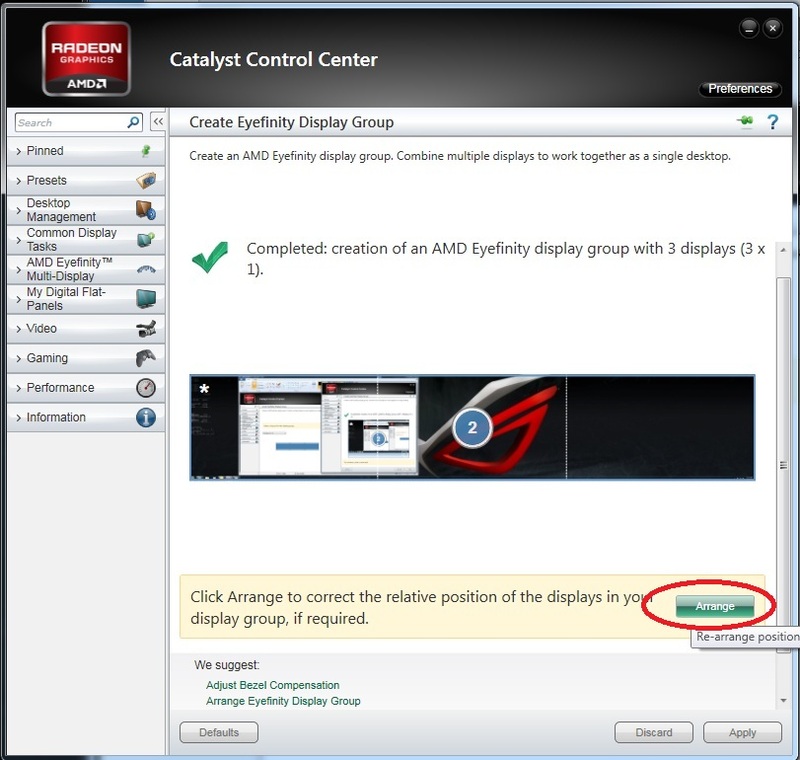Click the My Digital Flat-Panels monitor icon
The width and height of the screenshot is (800, 760).
click(x=146, y=299)
